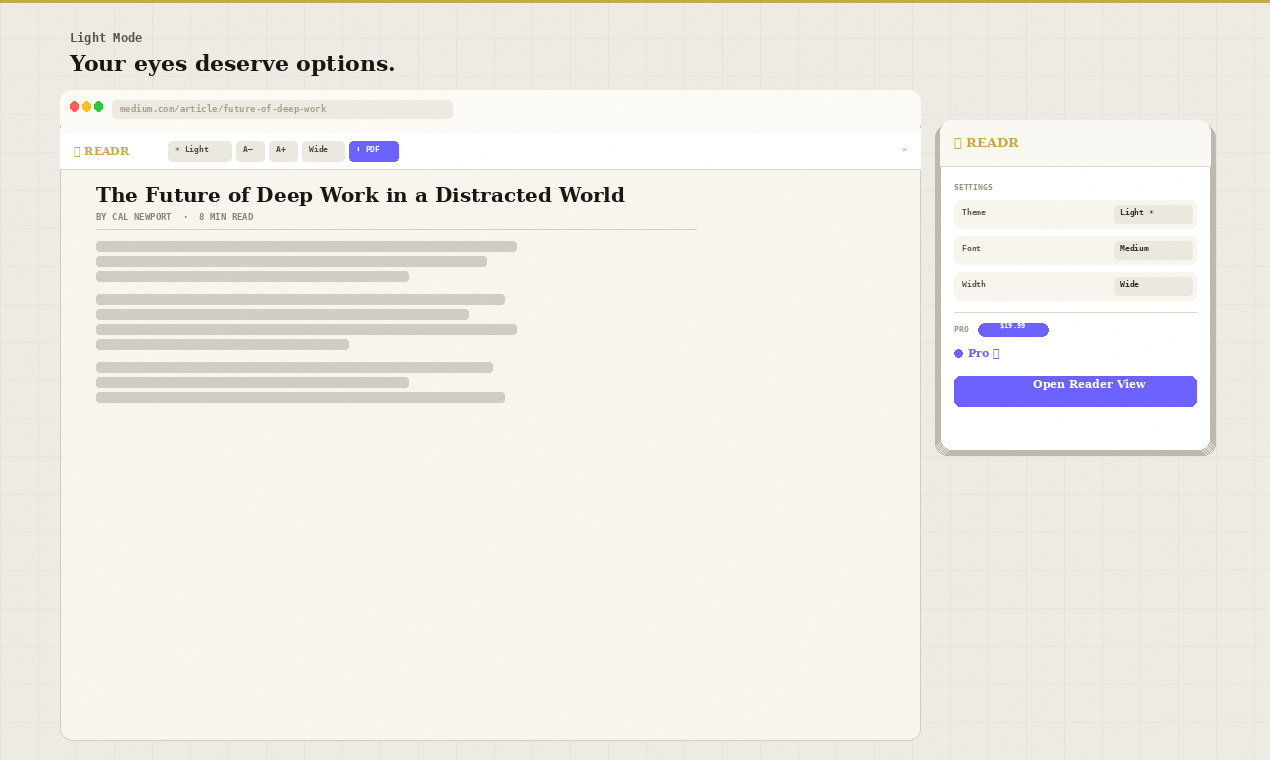Click the READR logo in the settings panel
This screenshot has width=1270, height=760.
tap(986, 143)
